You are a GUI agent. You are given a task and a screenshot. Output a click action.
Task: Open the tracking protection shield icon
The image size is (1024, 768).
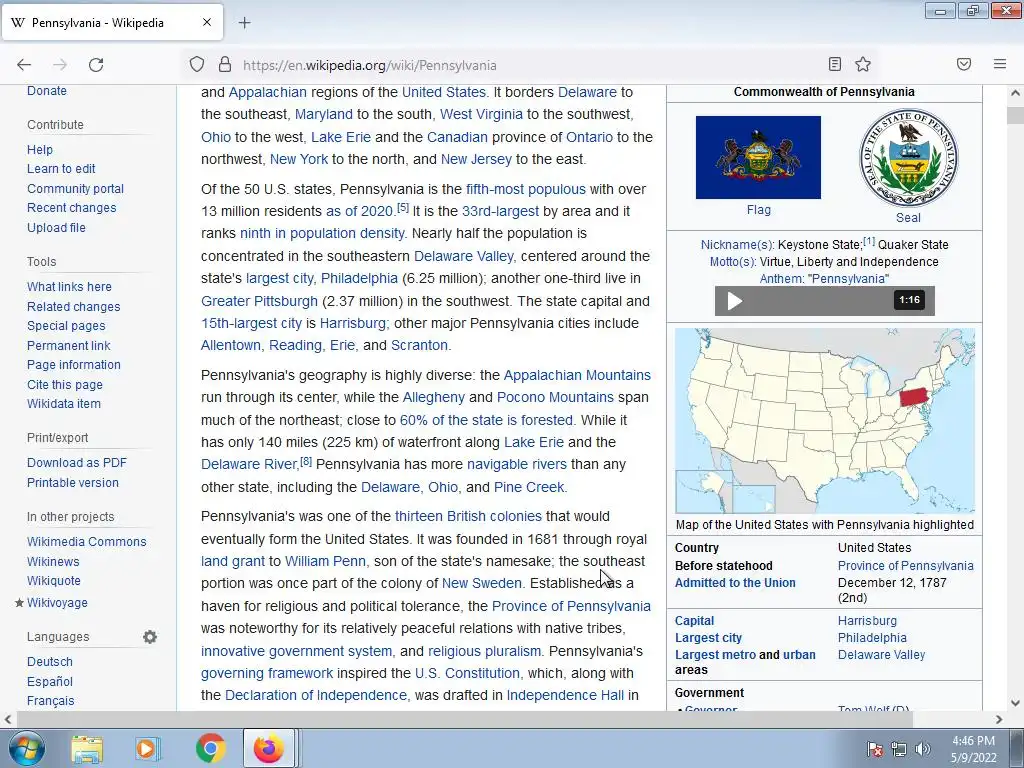197,65
